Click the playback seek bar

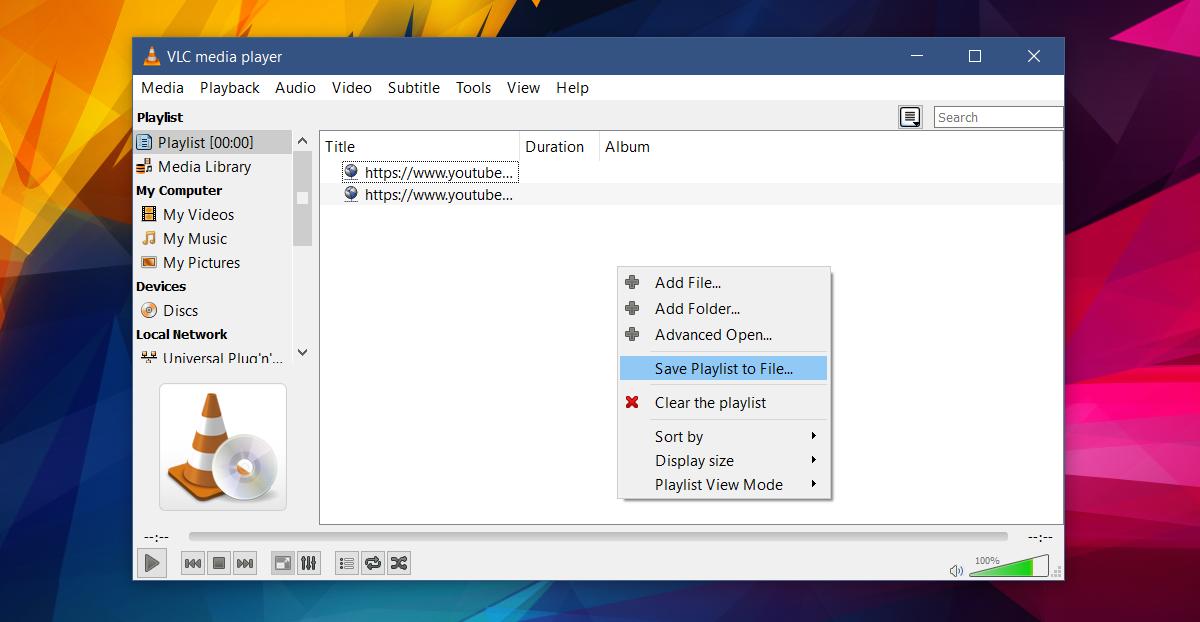(x=598, y=537)
